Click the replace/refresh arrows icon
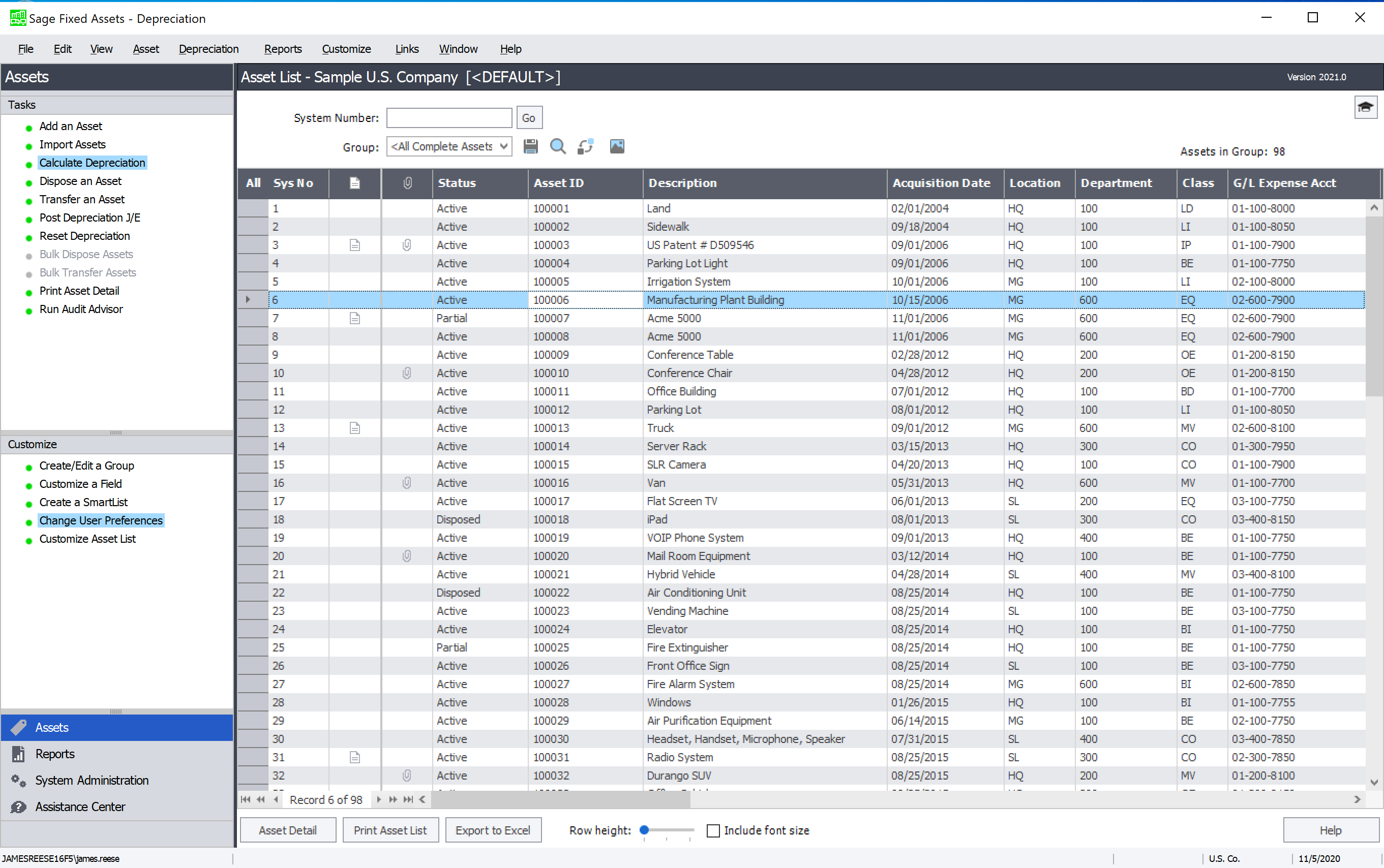Image resolution: width=1384 pixels, height=868 pixels. (585, 146)
